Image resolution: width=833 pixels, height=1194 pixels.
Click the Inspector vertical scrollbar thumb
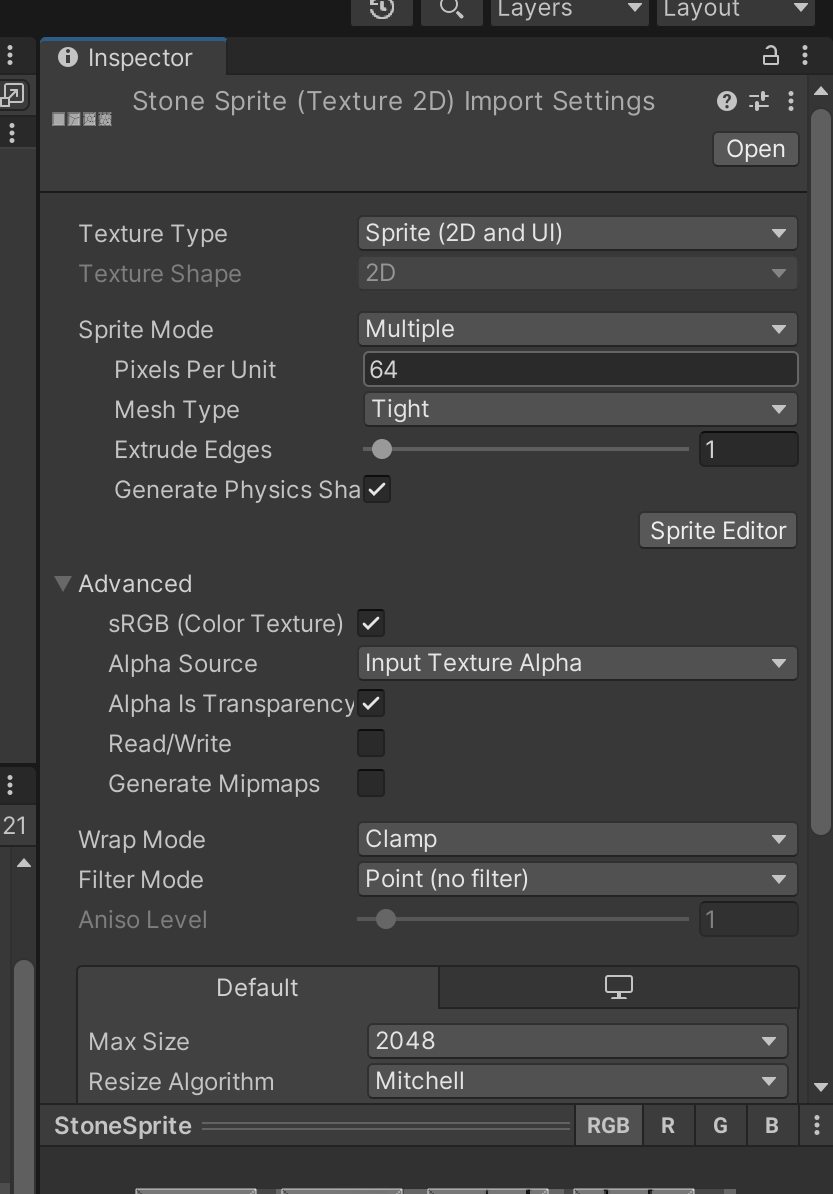point(820,472)
